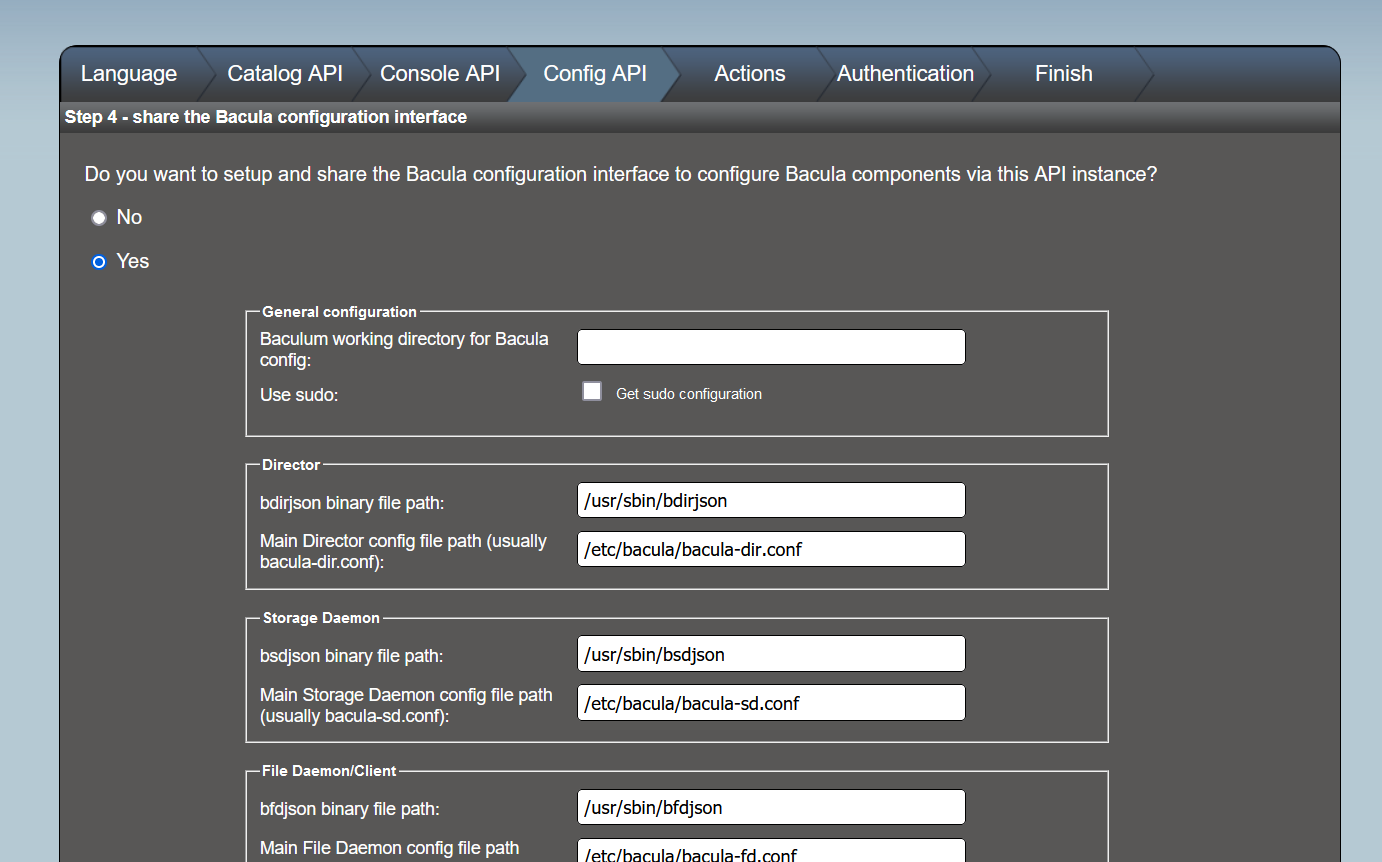Click the Yes option label text

point(133,262)
